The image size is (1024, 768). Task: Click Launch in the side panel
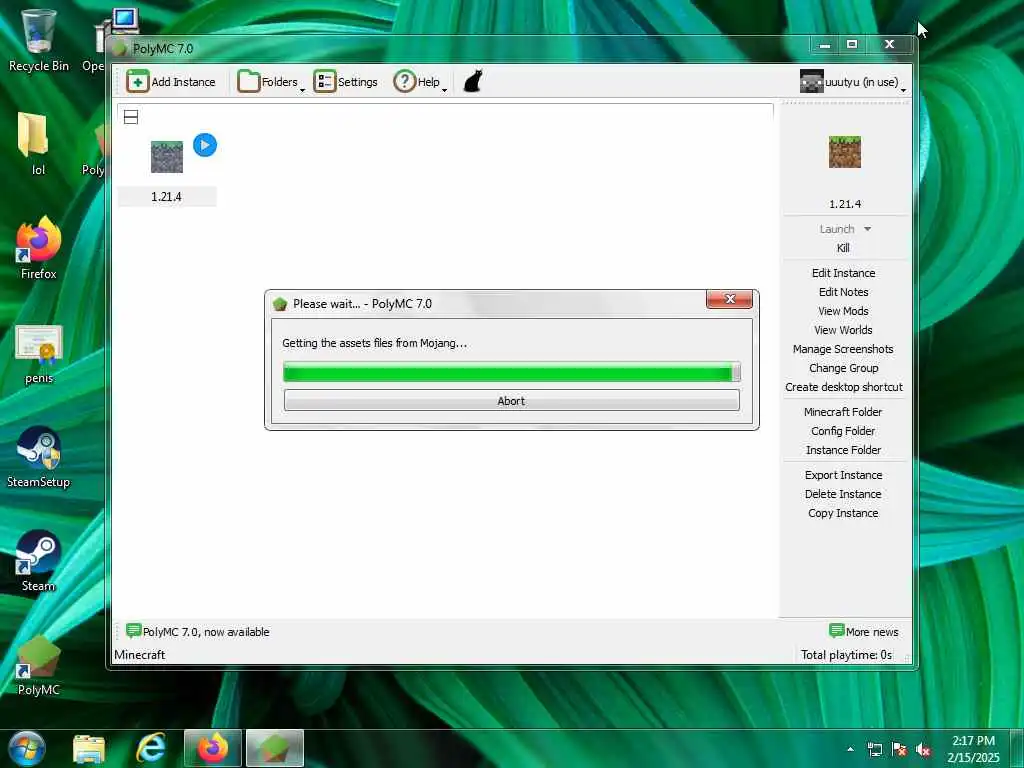837,229
